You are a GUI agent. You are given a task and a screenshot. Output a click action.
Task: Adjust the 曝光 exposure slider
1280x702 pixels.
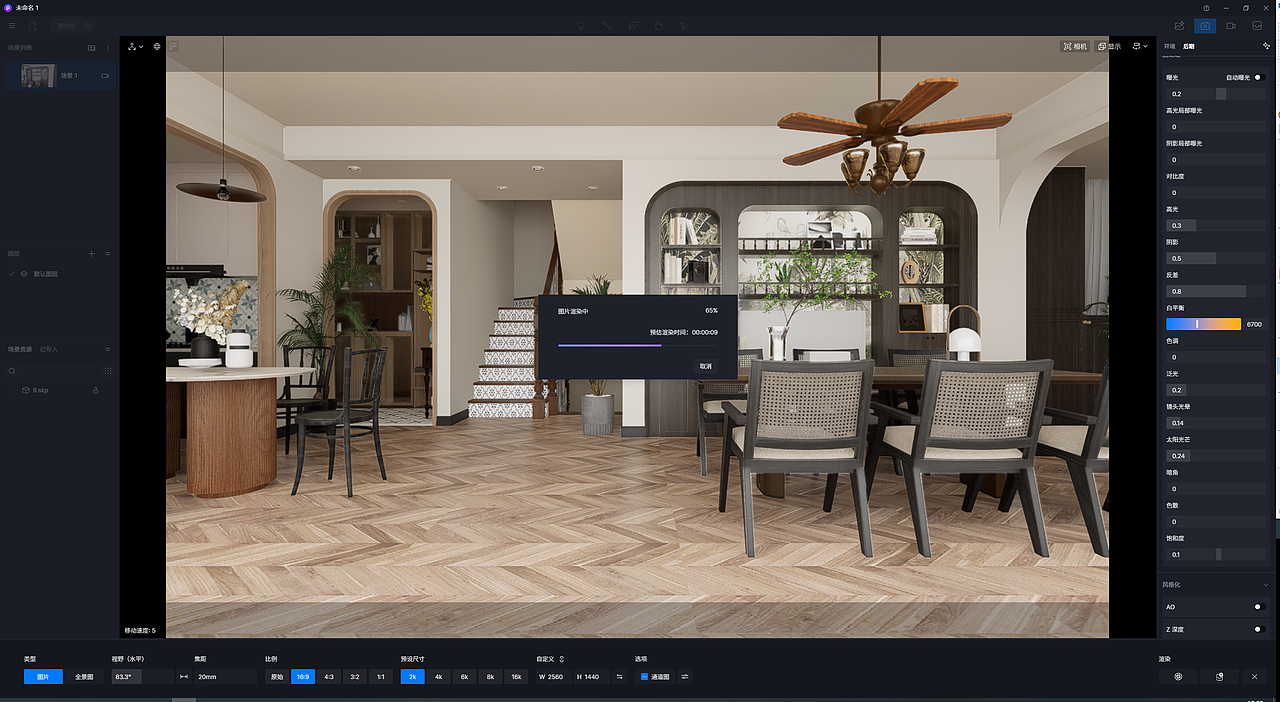pos(1216,94)
